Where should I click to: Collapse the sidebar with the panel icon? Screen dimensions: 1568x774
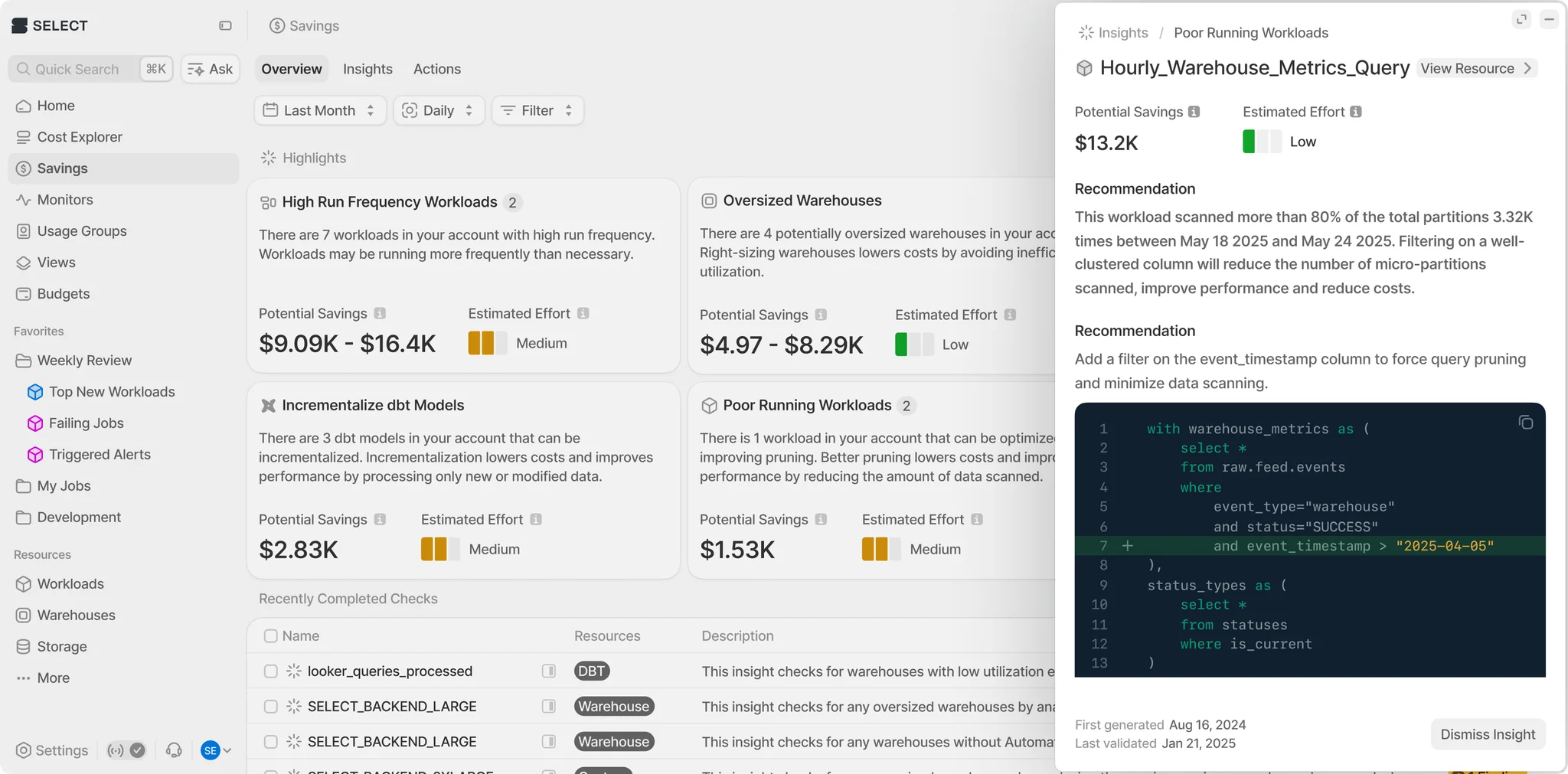tap(225, 25)
